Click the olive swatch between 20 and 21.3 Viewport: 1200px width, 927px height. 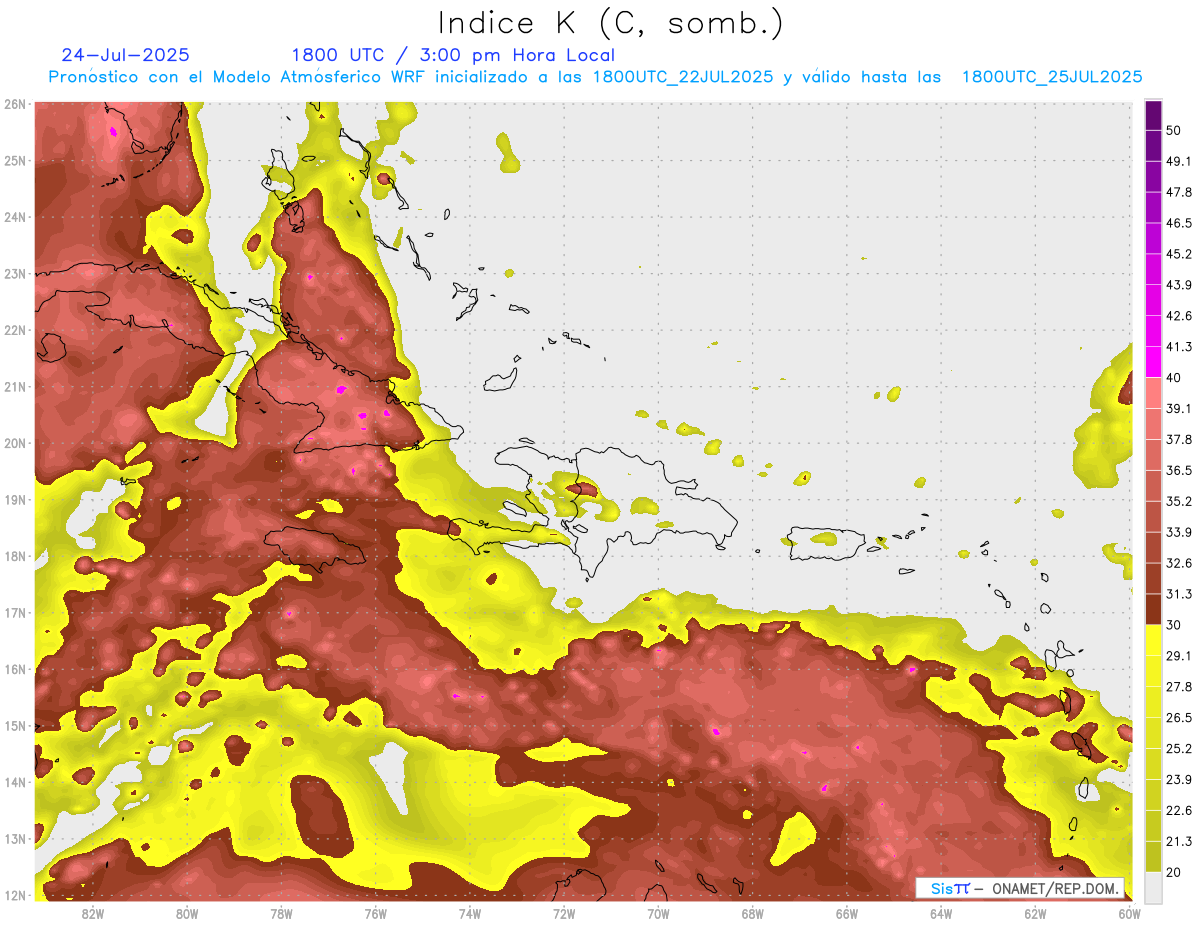point(1153,856)
